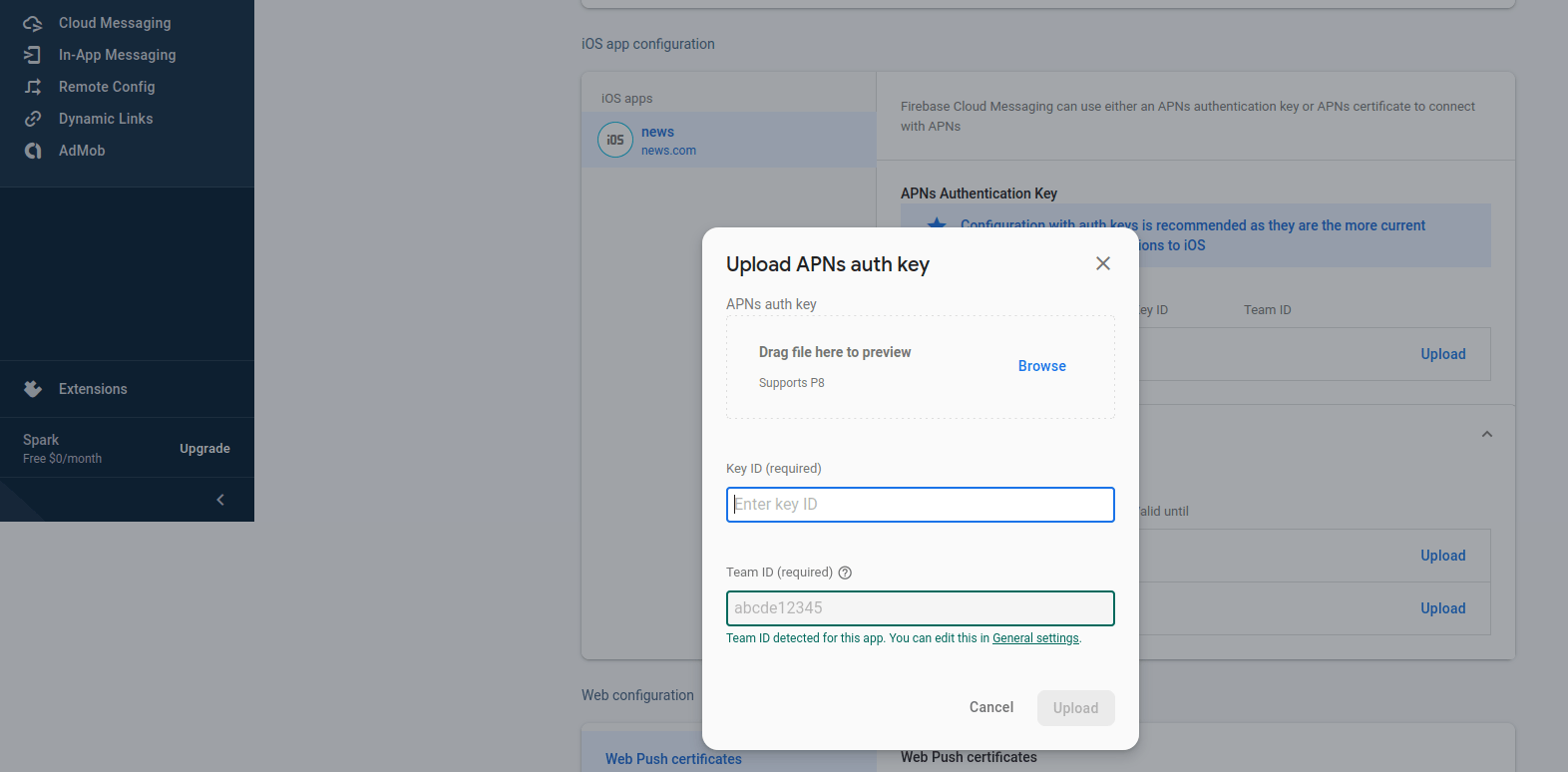
Task: Browse for an APNs auth key file
Action: click(1041, 366)
